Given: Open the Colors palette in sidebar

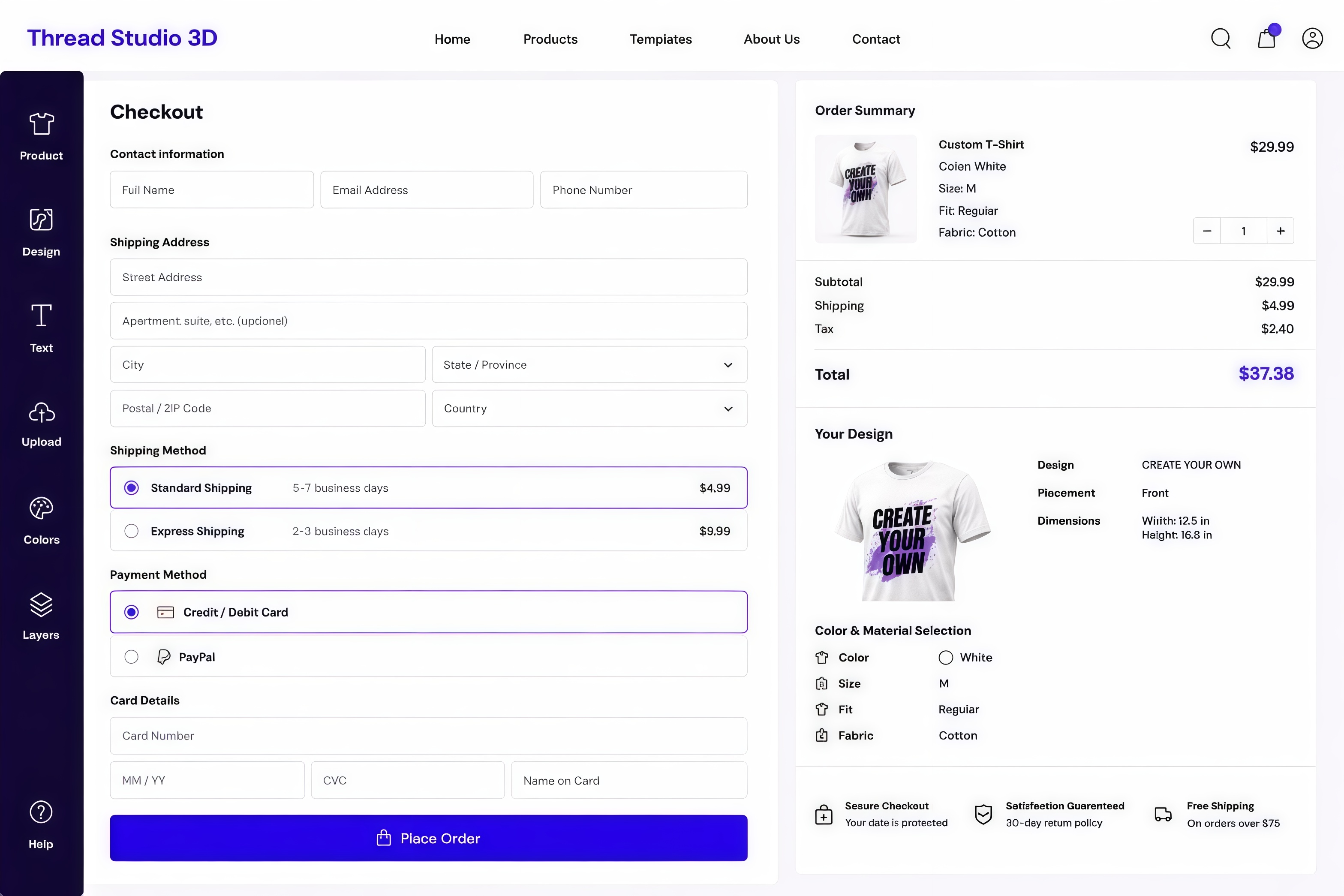Looking at the screenshot, I should (x=41, y=520).
